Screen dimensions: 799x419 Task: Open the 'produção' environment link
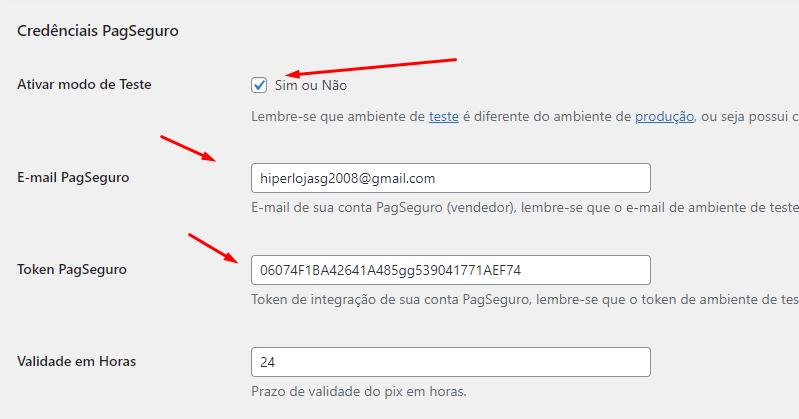pyautogui.click(x=664, y=117)
